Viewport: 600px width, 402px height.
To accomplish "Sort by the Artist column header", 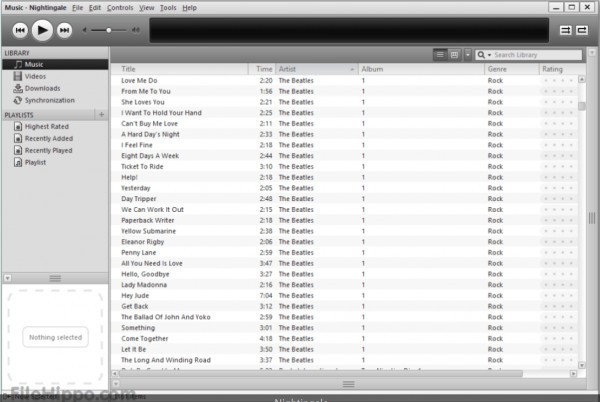I will click(317, 69).
